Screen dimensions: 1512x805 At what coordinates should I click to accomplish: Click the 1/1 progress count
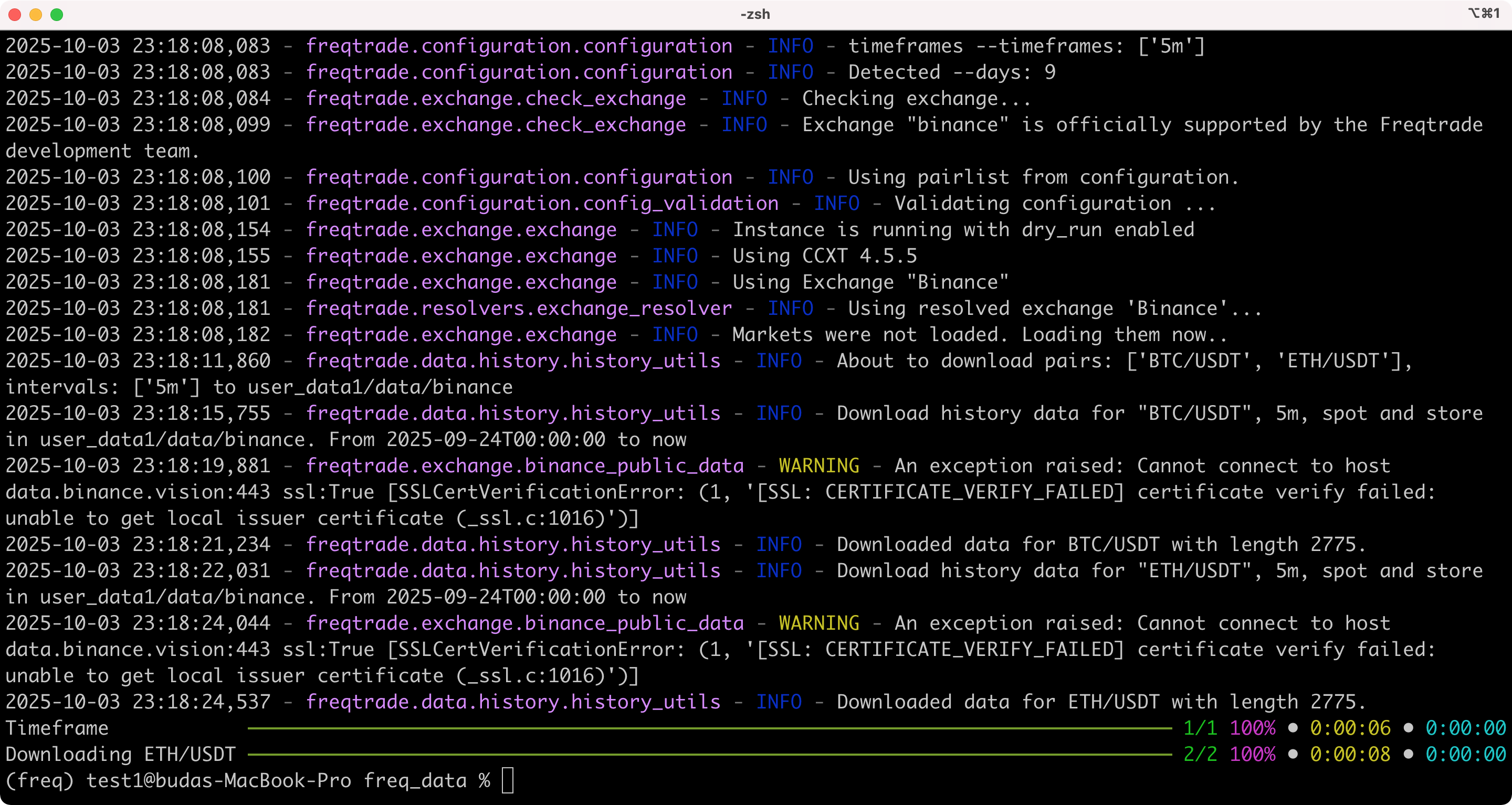(x=1200, y=728)
